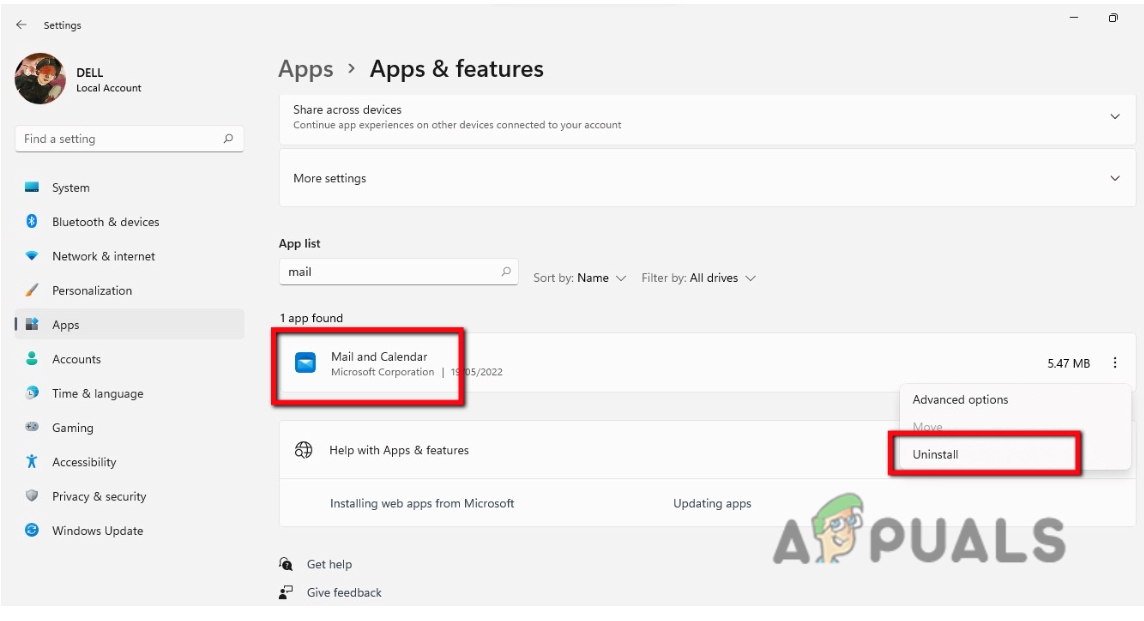Open the Accounts section
1144x621 pixels.
pos(79,359)
